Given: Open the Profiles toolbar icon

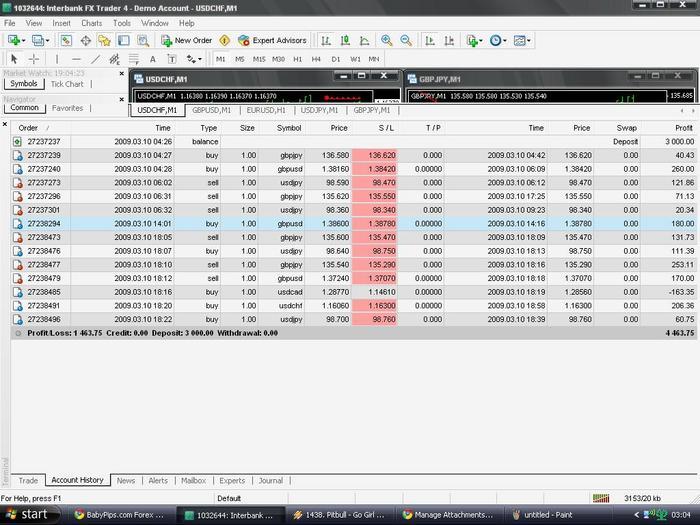Looking at the screenshot, I should pyautogui.click(x=38, y=41).
